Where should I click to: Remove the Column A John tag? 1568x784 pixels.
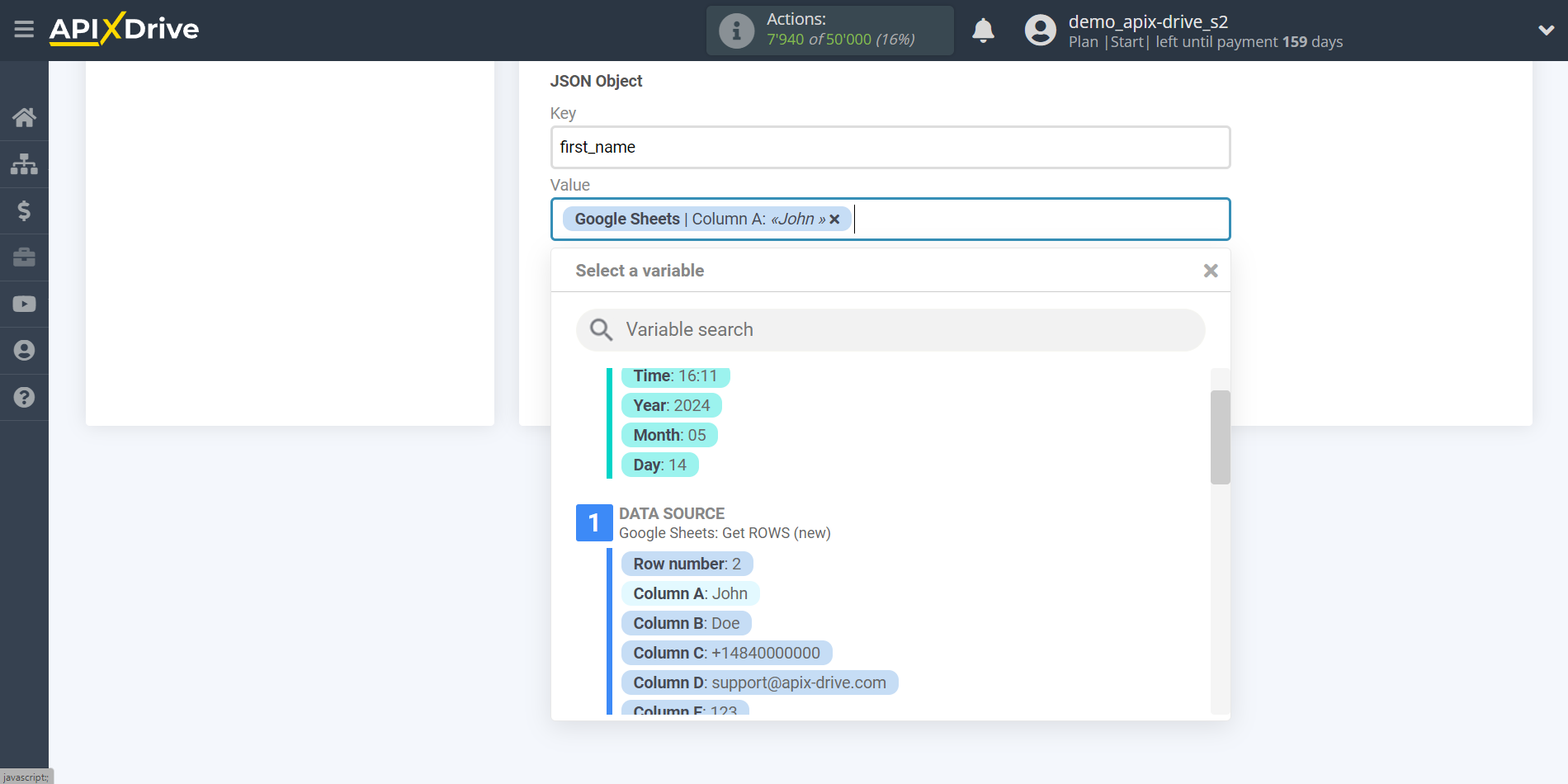point(834,219)
